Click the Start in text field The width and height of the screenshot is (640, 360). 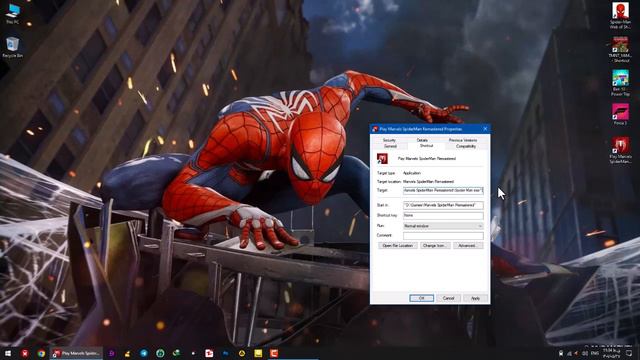(443, 205)
